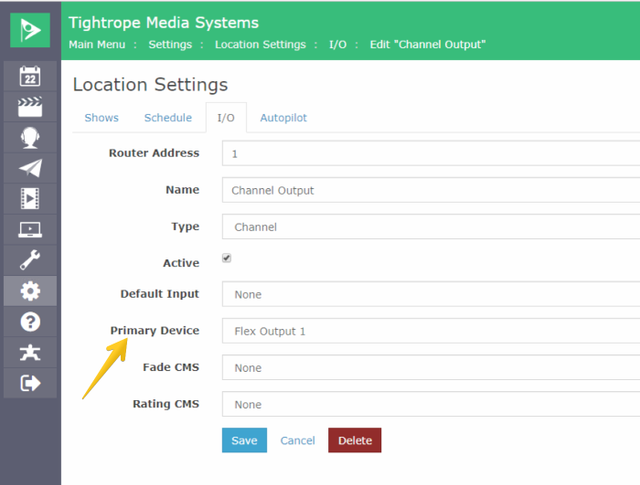Open the Default Input dropdown

point(431,294)
